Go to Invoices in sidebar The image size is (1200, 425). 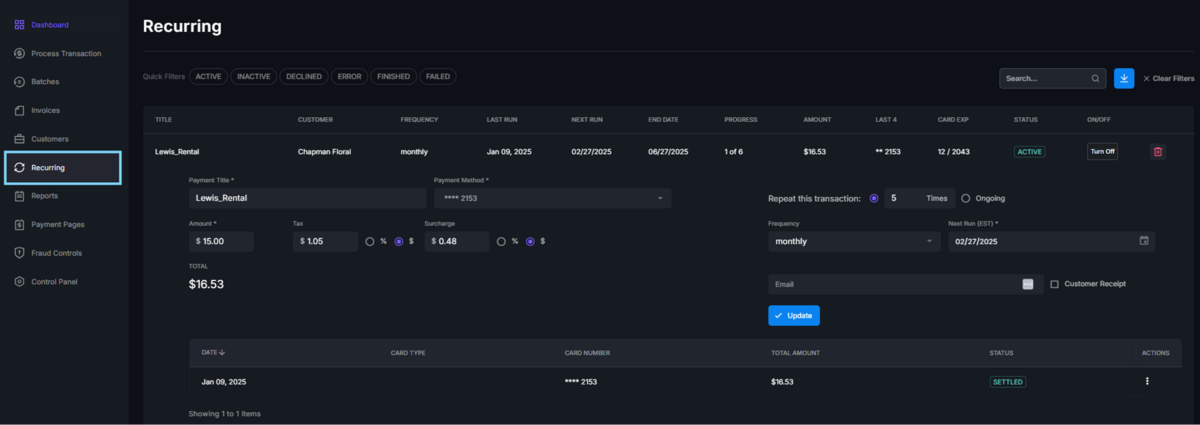[x=46, y=110]
